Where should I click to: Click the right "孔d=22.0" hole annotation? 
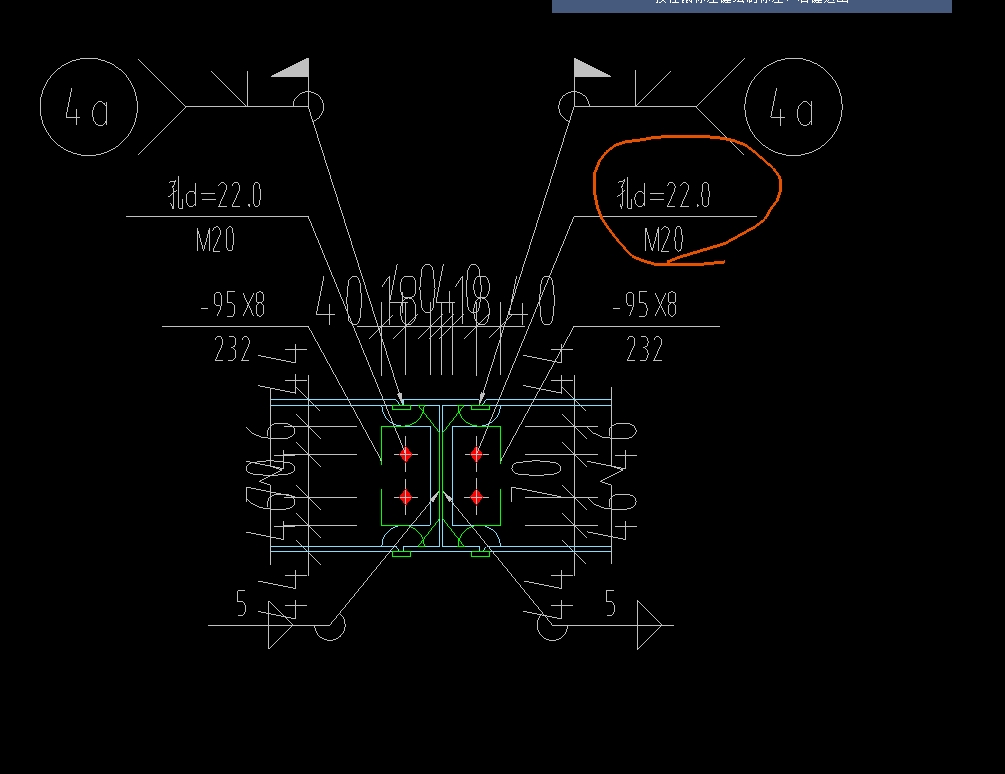(x=663, y=194)
